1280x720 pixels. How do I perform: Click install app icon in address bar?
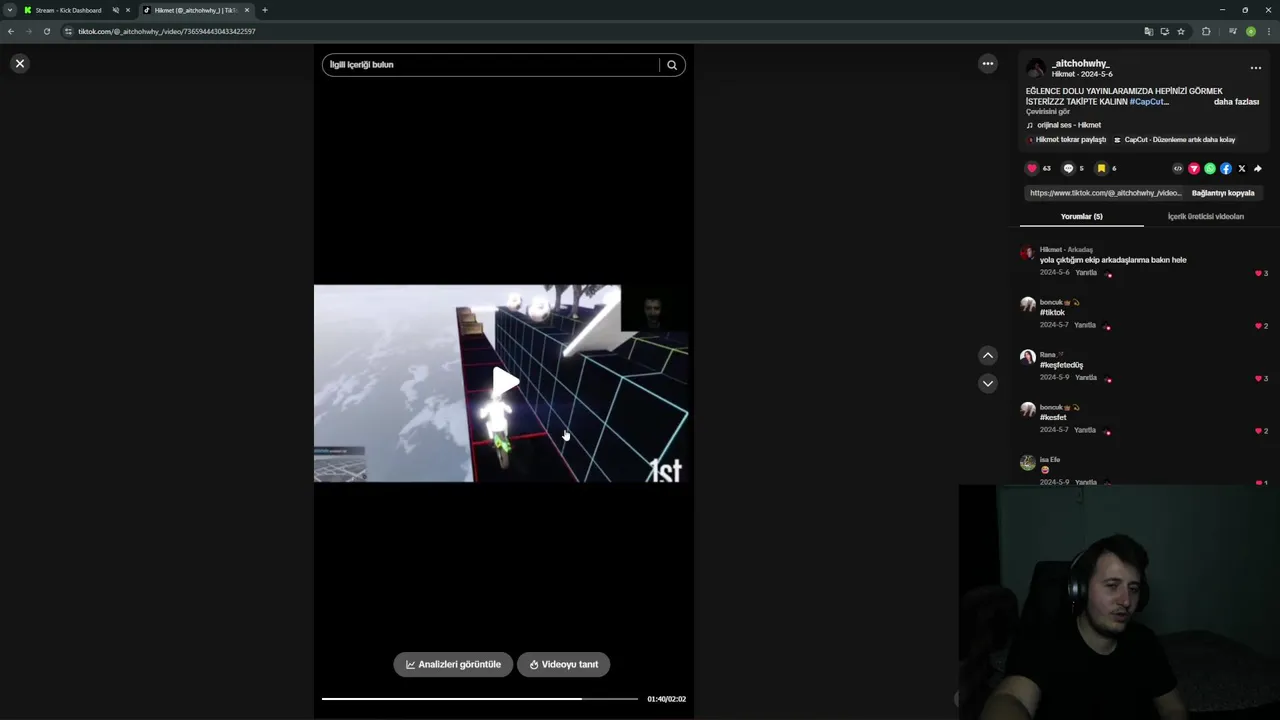1165,31
